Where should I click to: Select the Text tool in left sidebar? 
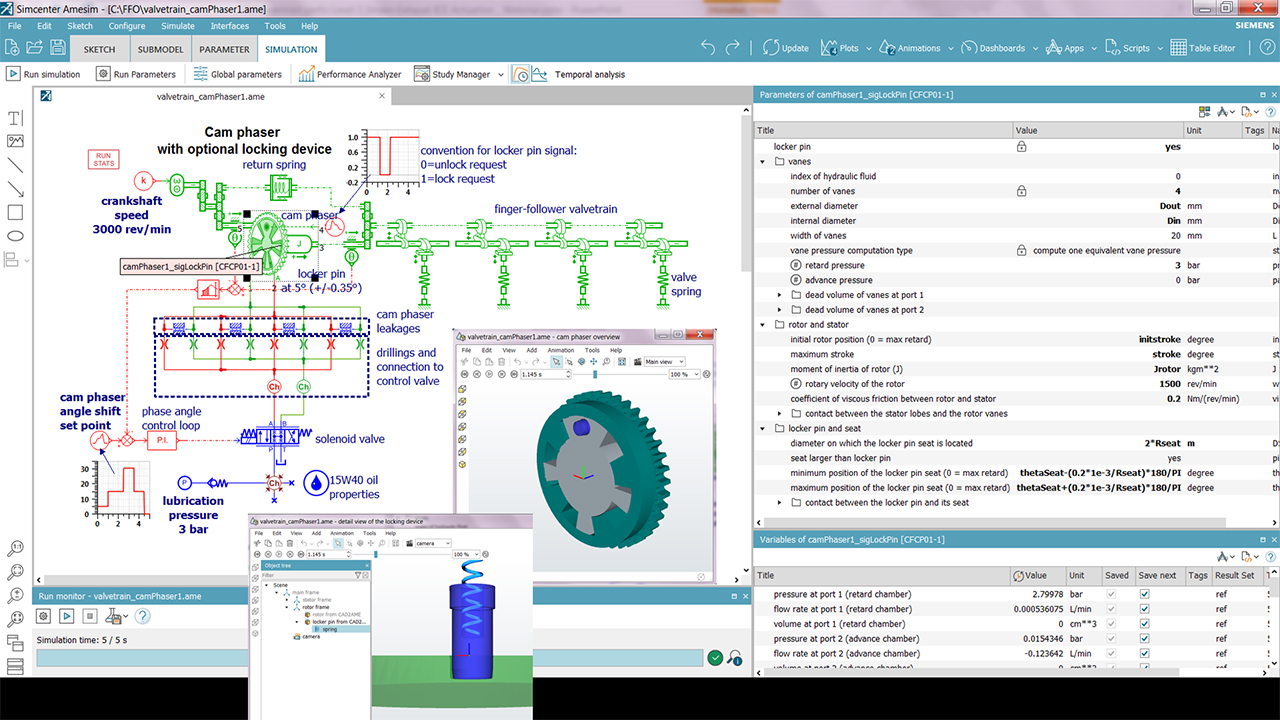pos(15,118)
